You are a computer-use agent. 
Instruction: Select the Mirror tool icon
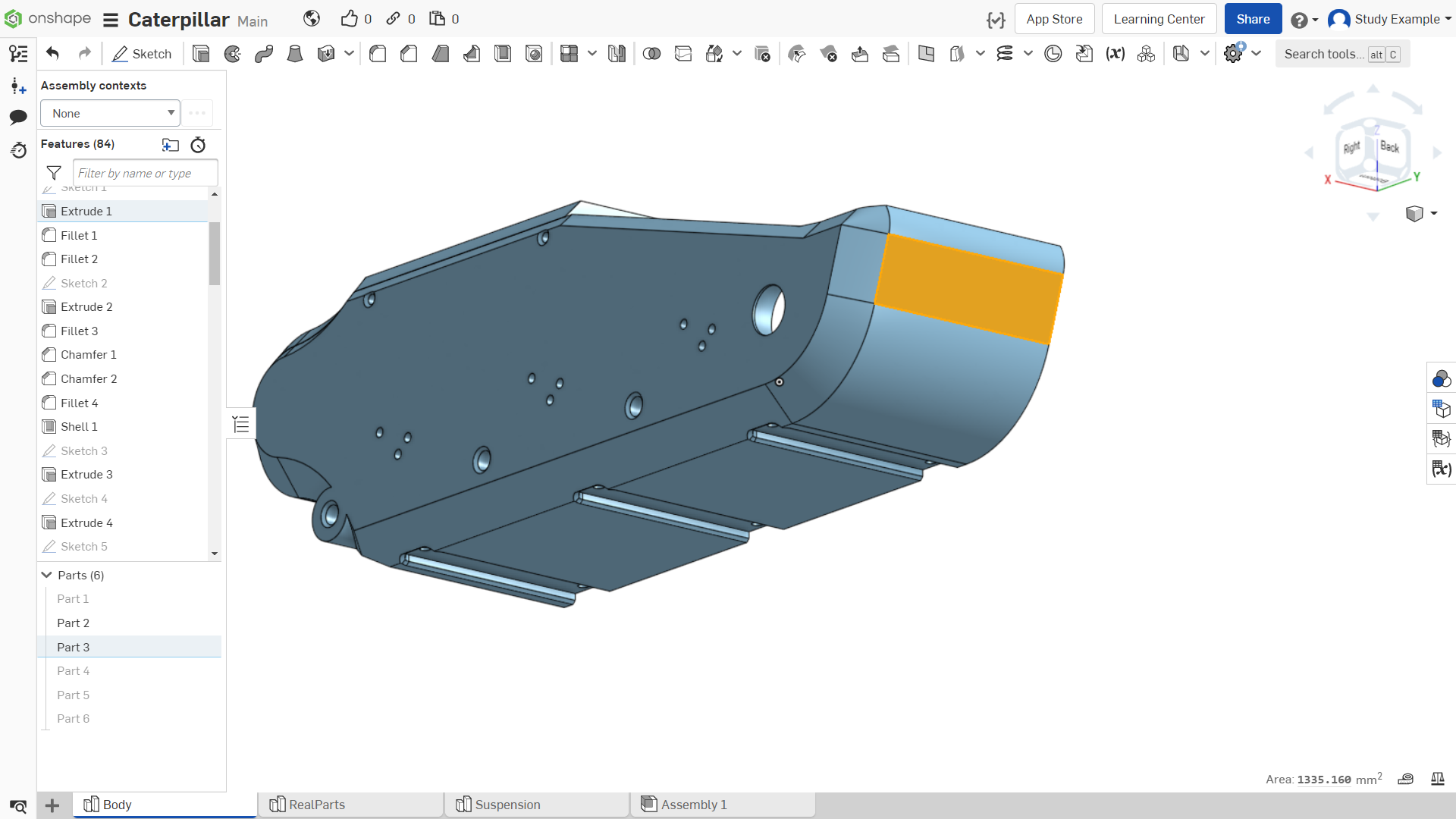point(617,54)
